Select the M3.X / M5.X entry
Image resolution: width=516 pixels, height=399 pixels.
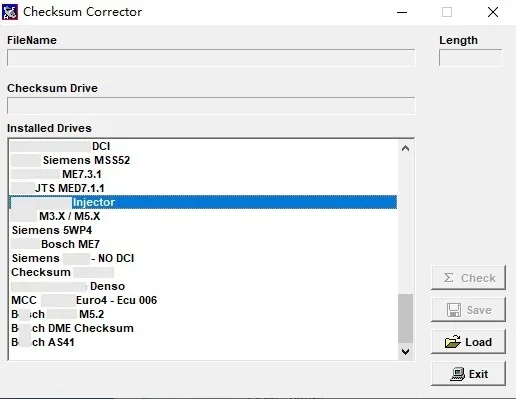tap(203, 216)
